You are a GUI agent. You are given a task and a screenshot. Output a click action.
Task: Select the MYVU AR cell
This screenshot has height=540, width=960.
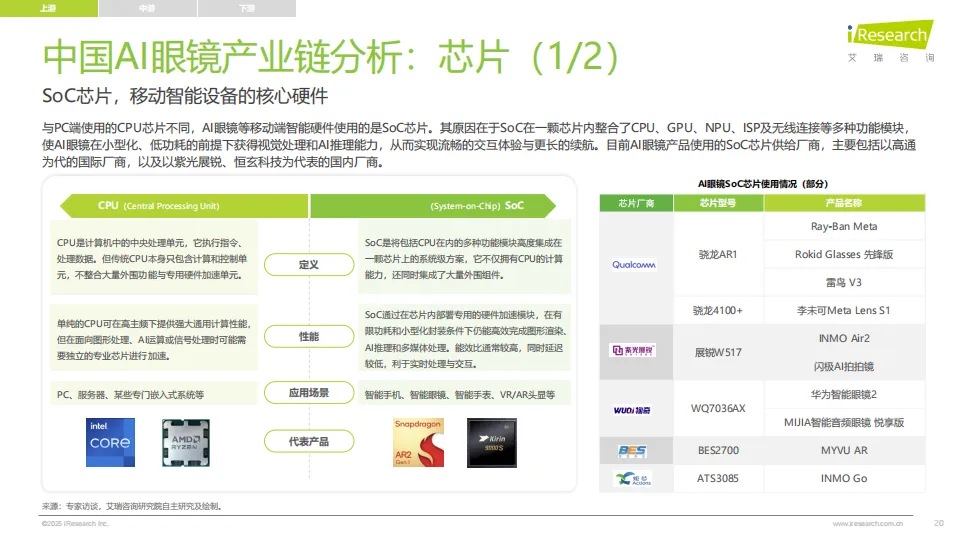[844, 451]
